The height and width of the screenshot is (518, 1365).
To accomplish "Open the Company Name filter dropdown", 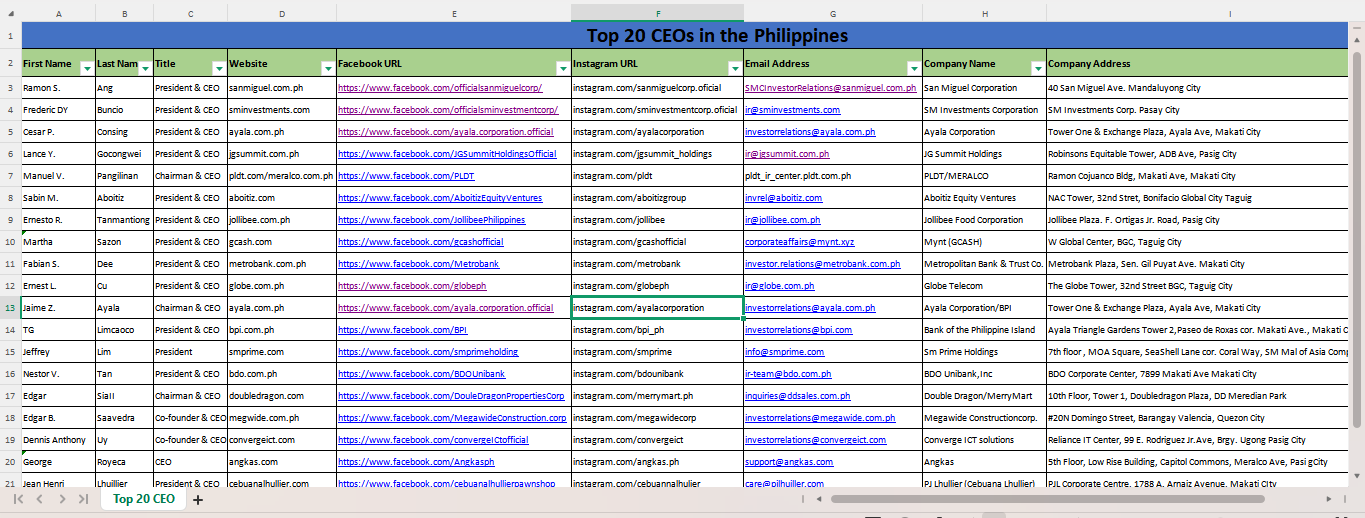I will [1037, 68].
